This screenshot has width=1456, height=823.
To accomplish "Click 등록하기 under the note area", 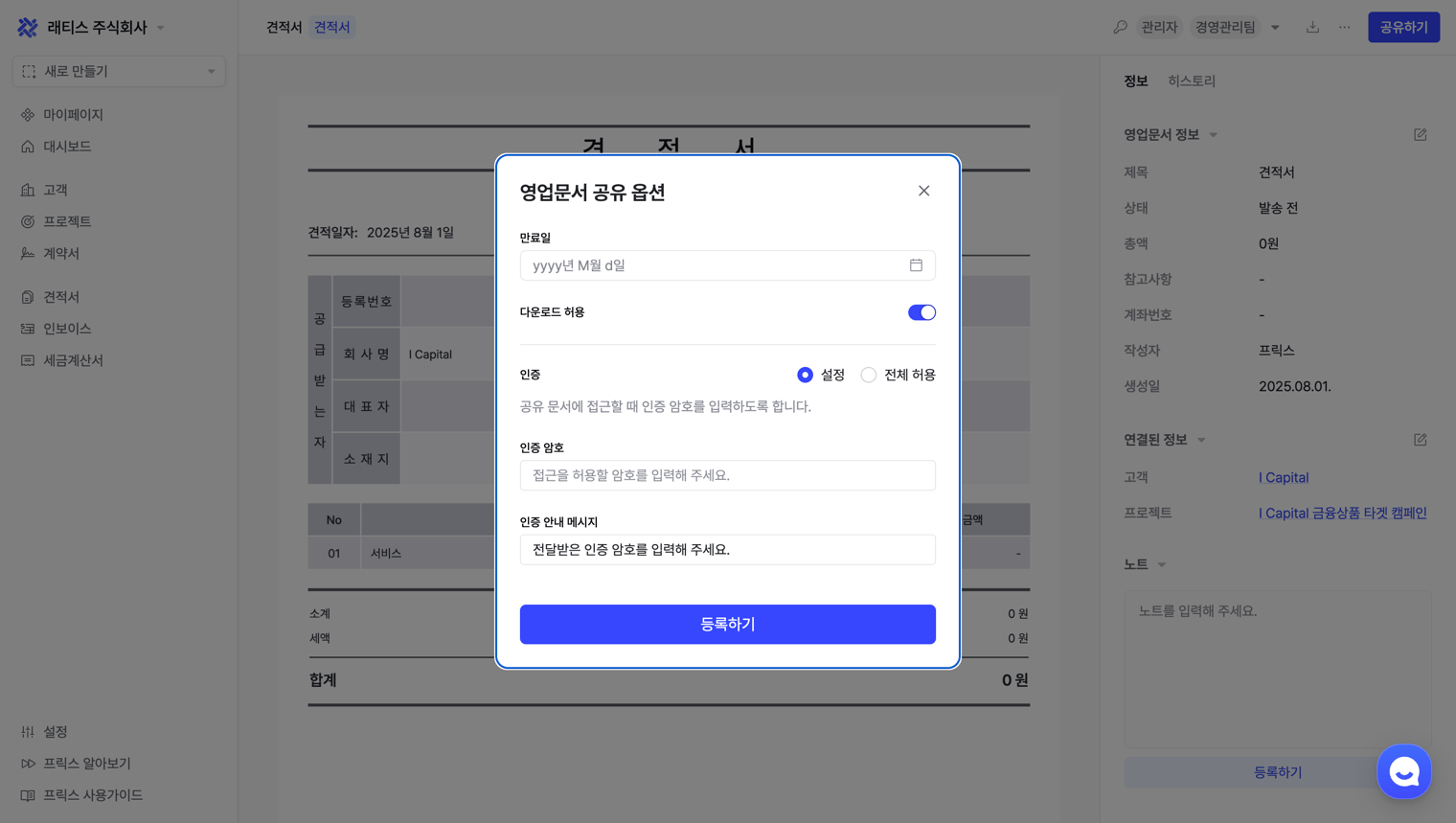I will 1278,772.
